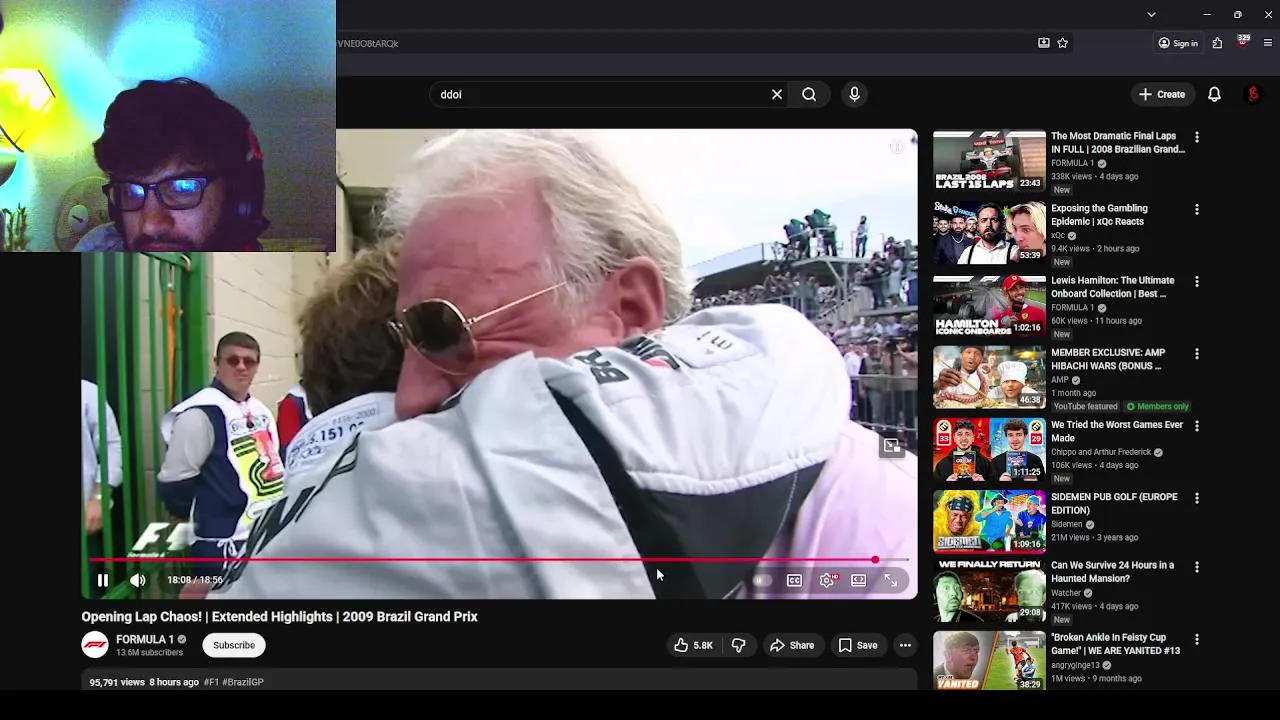
Task: Subscribe to FORMULA 1 channel
Action: click(234, 645)
